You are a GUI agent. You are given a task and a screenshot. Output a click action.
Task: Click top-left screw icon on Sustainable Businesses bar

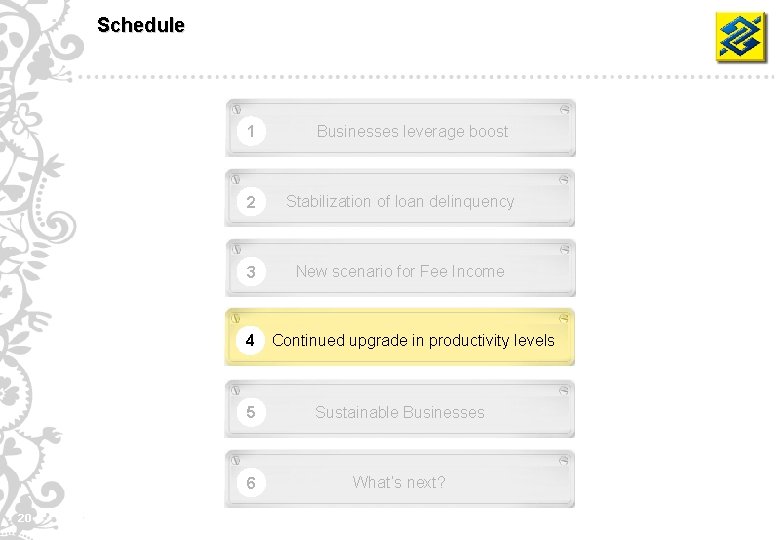(x=235, y=389)
